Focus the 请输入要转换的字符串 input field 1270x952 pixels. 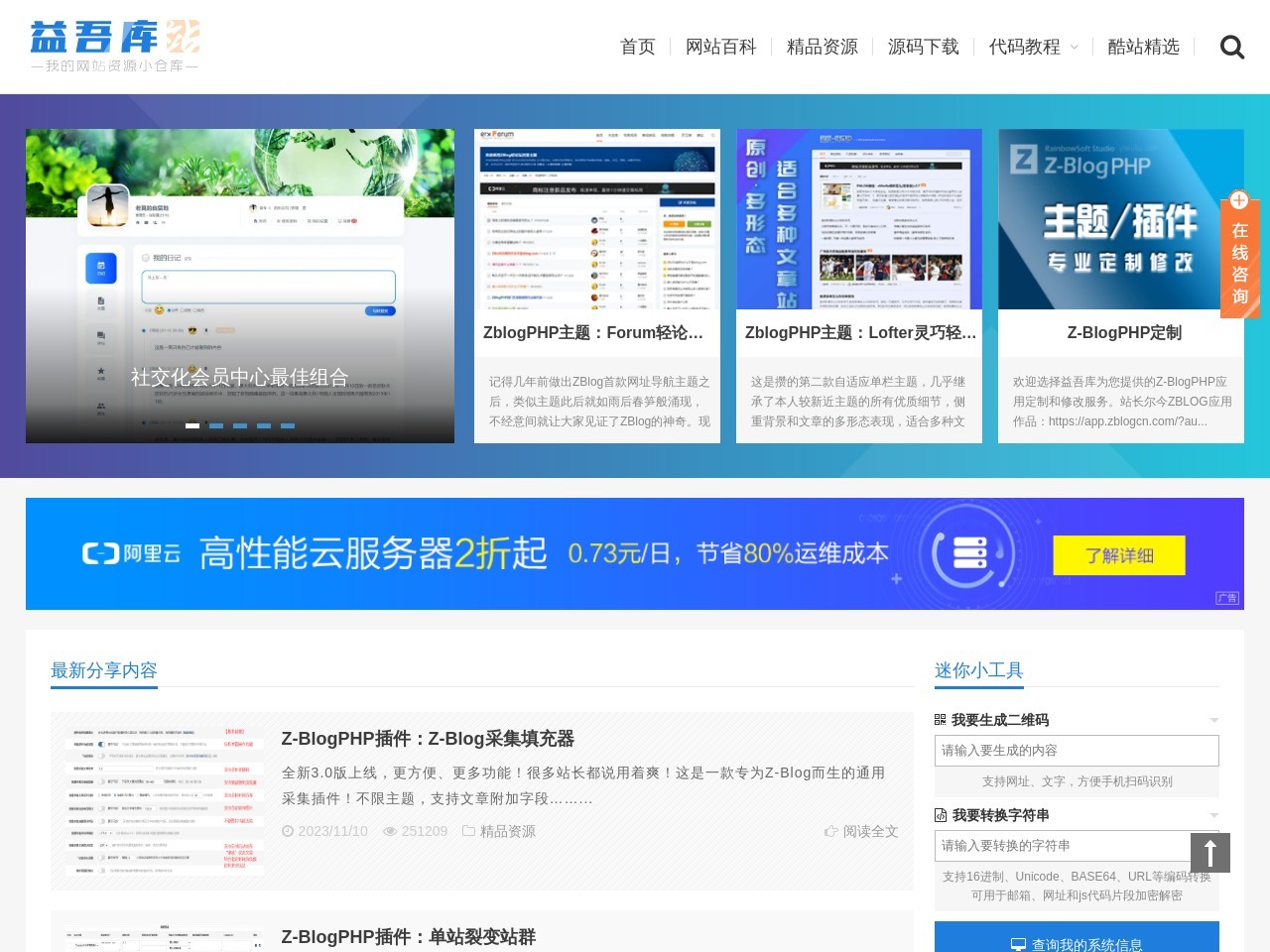[x=1077, y=846]
